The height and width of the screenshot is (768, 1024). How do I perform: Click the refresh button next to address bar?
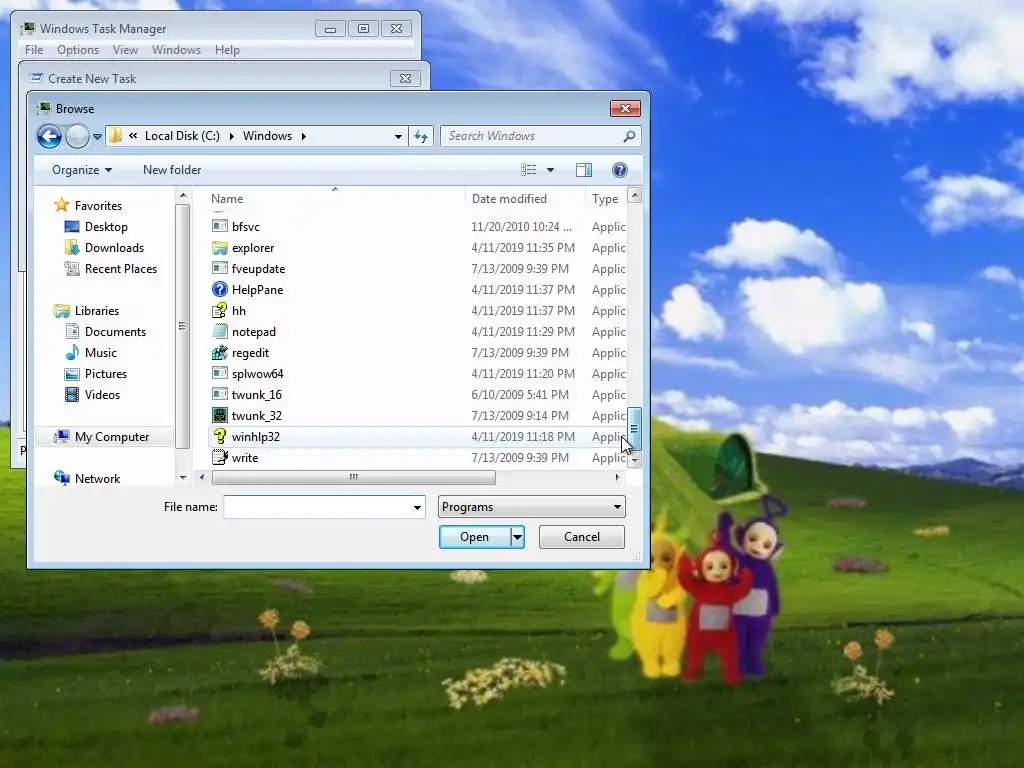[x=421, y=136]
